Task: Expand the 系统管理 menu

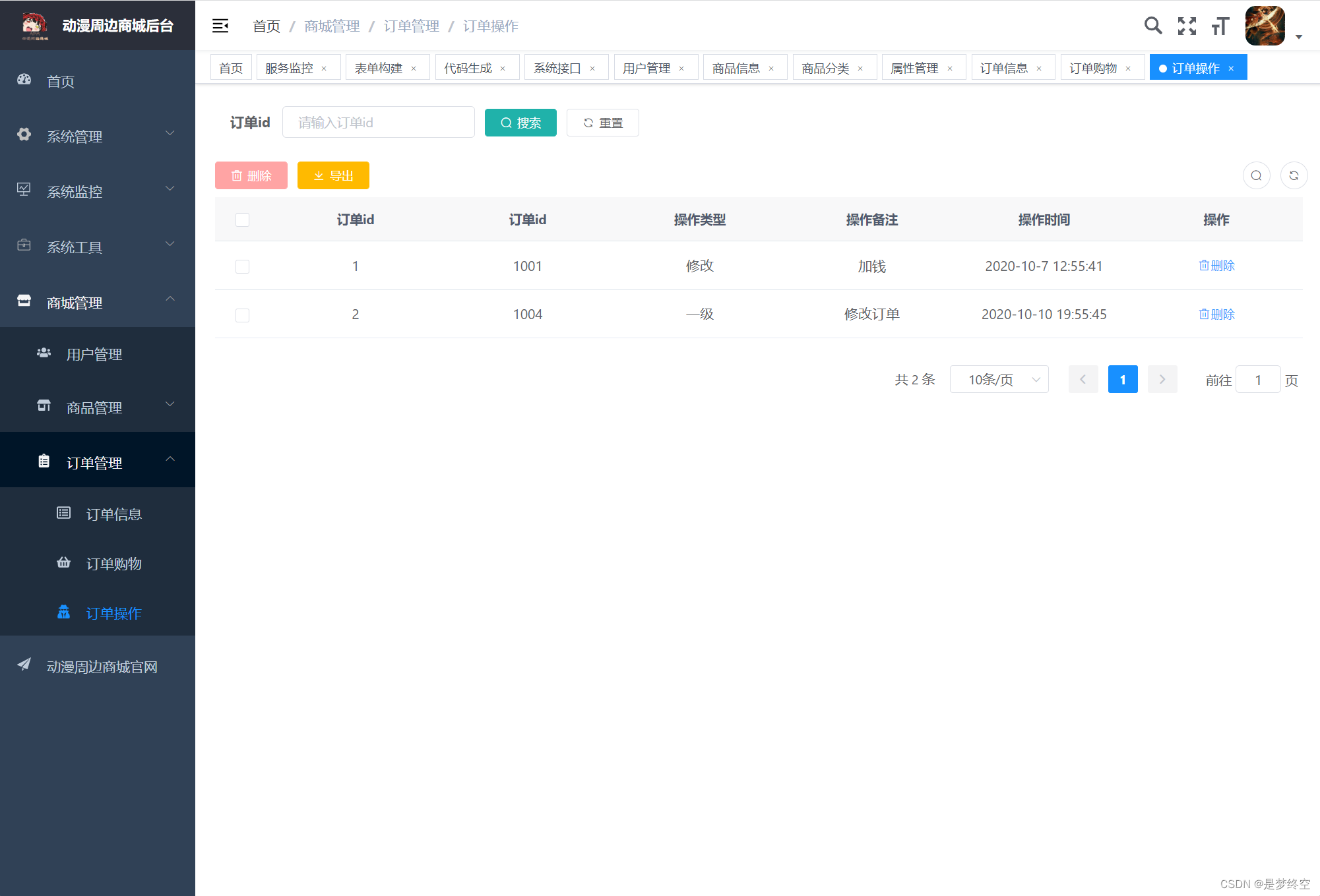Action: tap(75, 136)
